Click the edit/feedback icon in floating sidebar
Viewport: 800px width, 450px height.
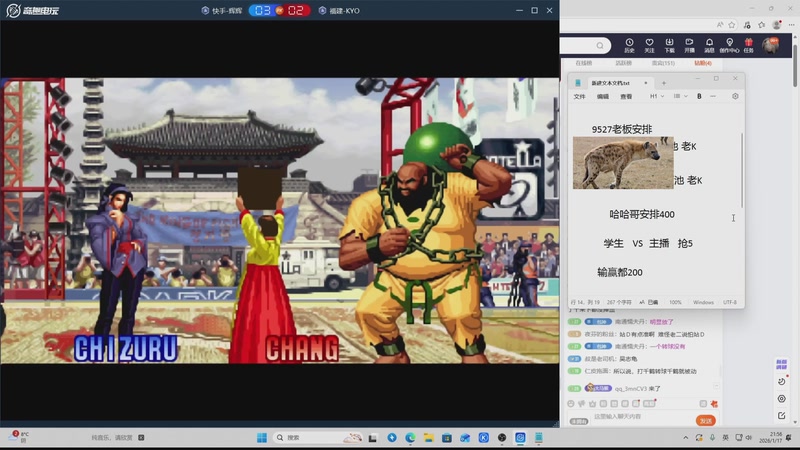point(782,416)
